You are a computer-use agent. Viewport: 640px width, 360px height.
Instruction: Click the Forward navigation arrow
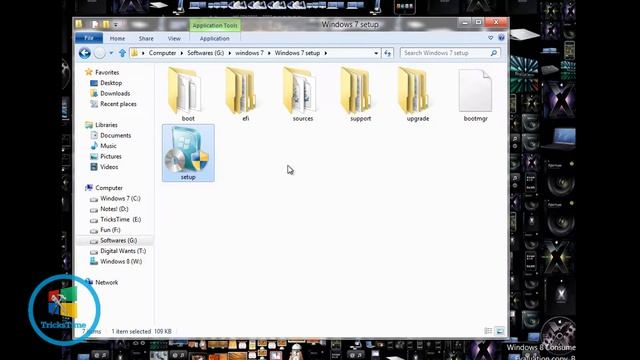[100, 53]
